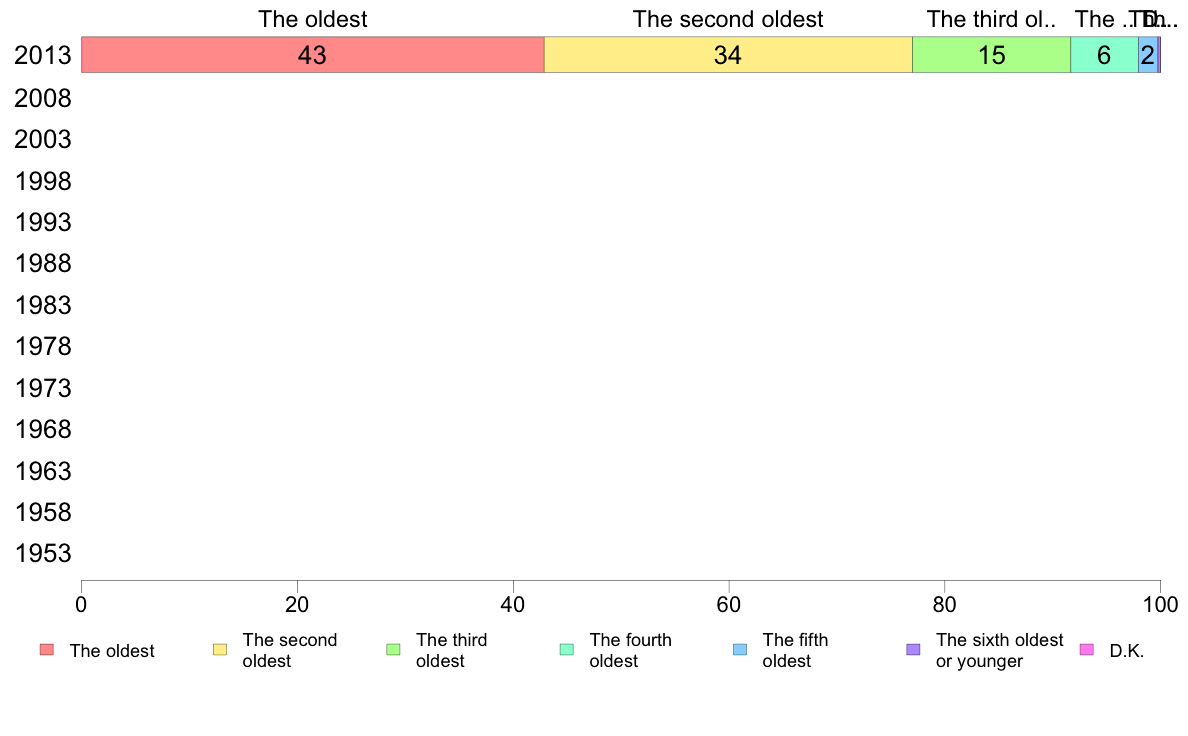Click the blue 'The fifth oldest' legend swatch
Screen dimensions: 1188x736
click(740, 650)
